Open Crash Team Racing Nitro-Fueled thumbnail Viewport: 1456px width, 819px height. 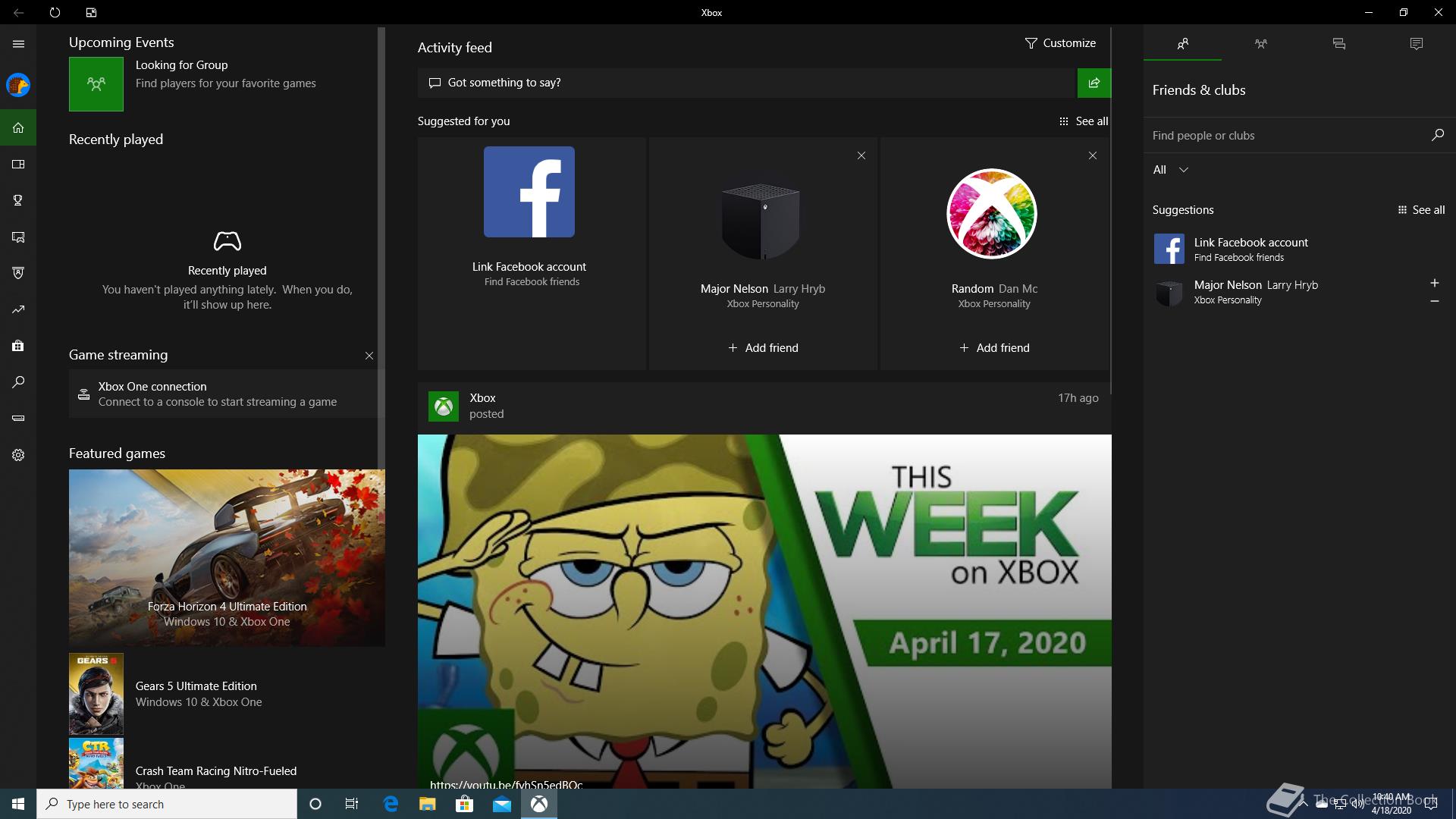point(96,763)
